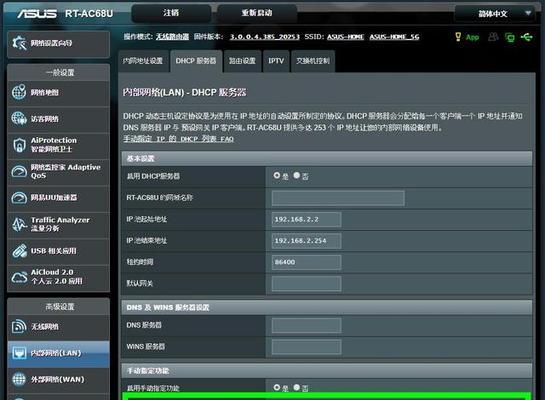Enable DHCP server Yes radio
The width and height of the screenshot is (545, 400).
coord(277,175)
